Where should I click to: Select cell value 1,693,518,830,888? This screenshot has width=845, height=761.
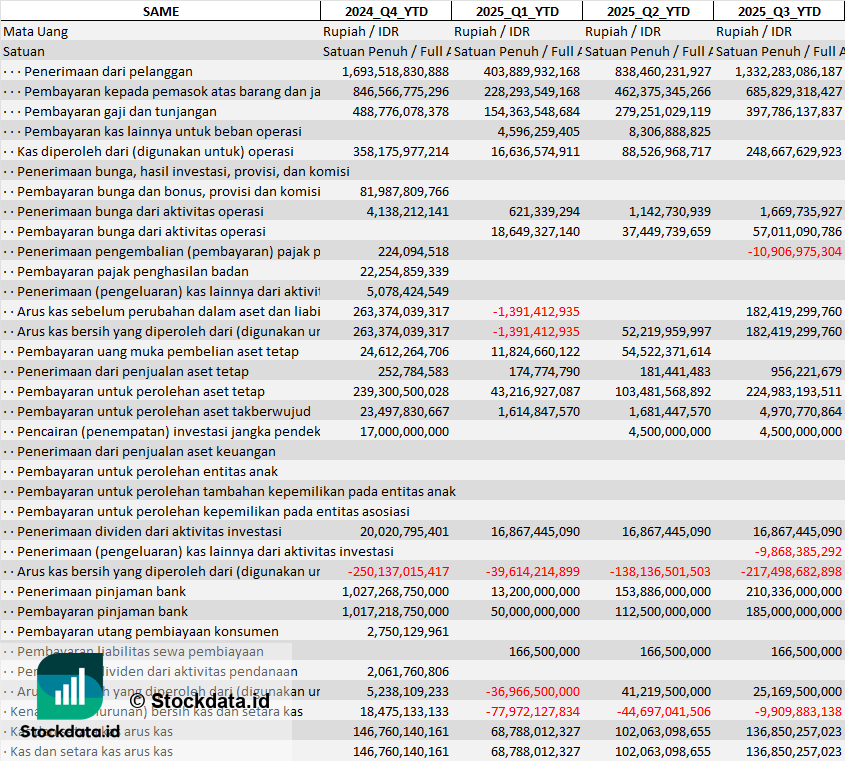click(395, 71)
